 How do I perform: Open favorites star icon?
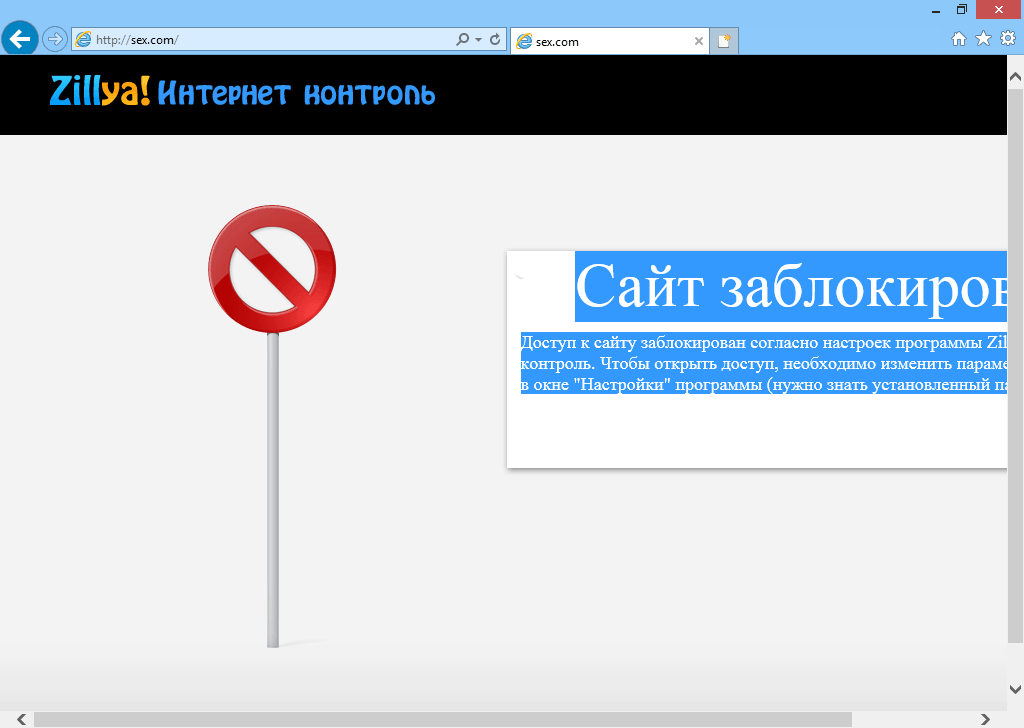coord(983,39)
